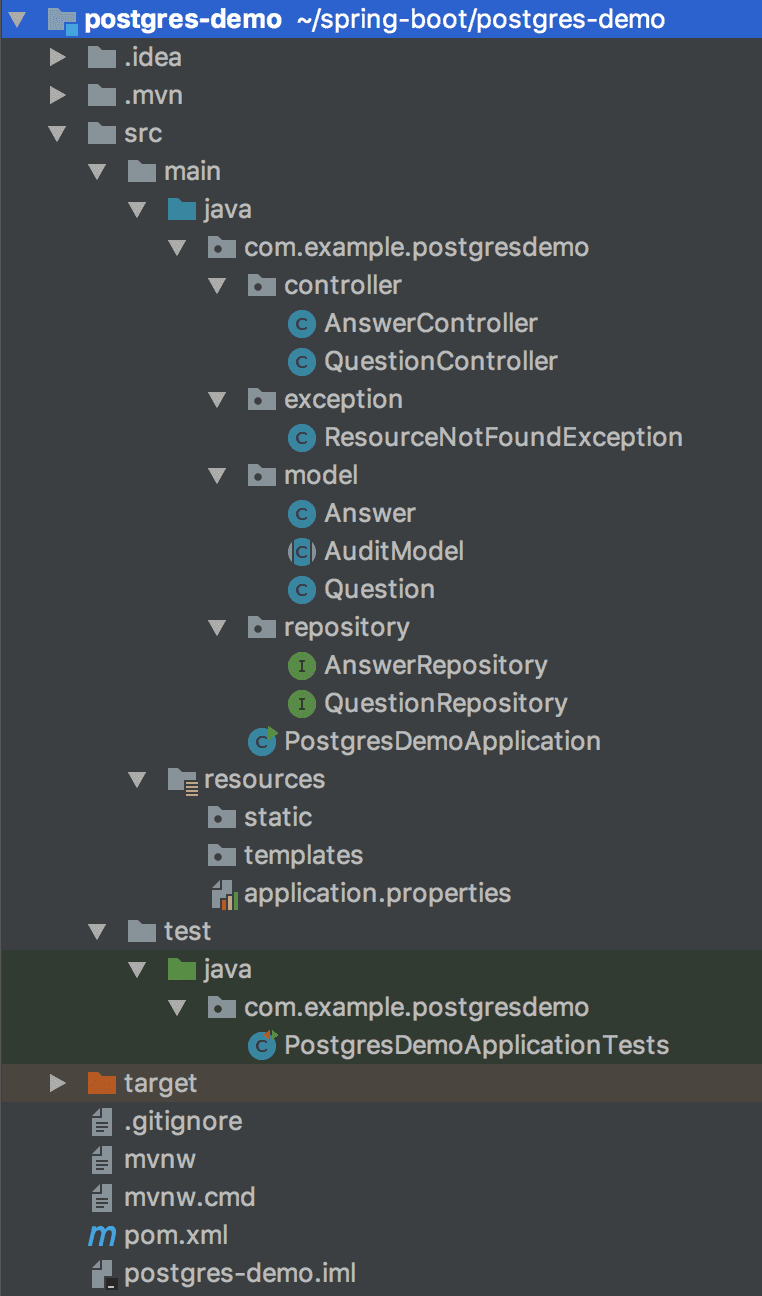Click the QuestionRepository interface icon
Viewport: 762px width, 1296px height.
click(x=301, y=703)
